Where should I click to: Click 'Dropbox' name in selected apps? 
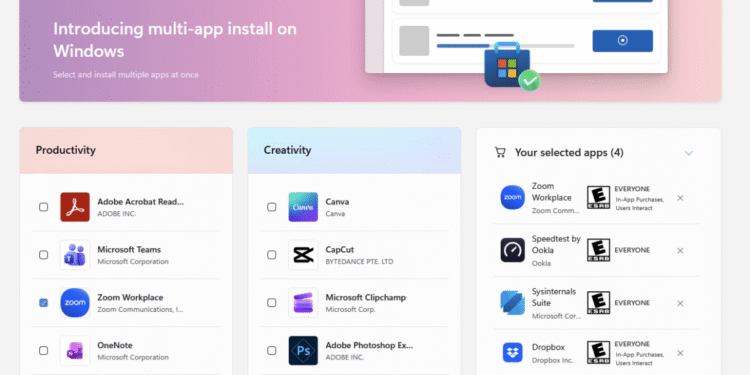(x=548, y=347)
